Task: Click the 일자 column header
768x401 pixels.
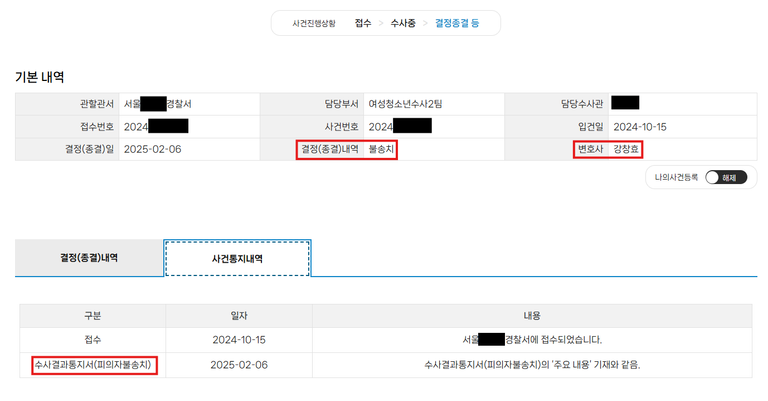Action: coord(238,315)
